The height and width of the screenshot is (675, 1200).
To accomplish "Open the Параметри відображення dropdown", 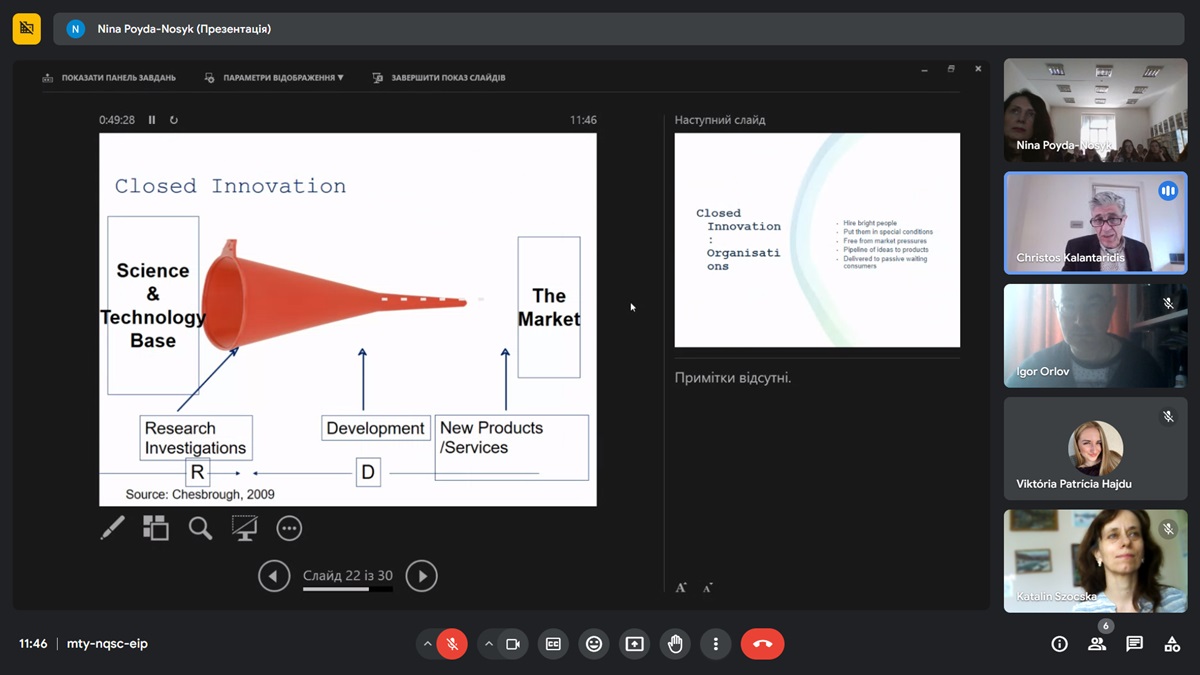I will coord(275,78).
